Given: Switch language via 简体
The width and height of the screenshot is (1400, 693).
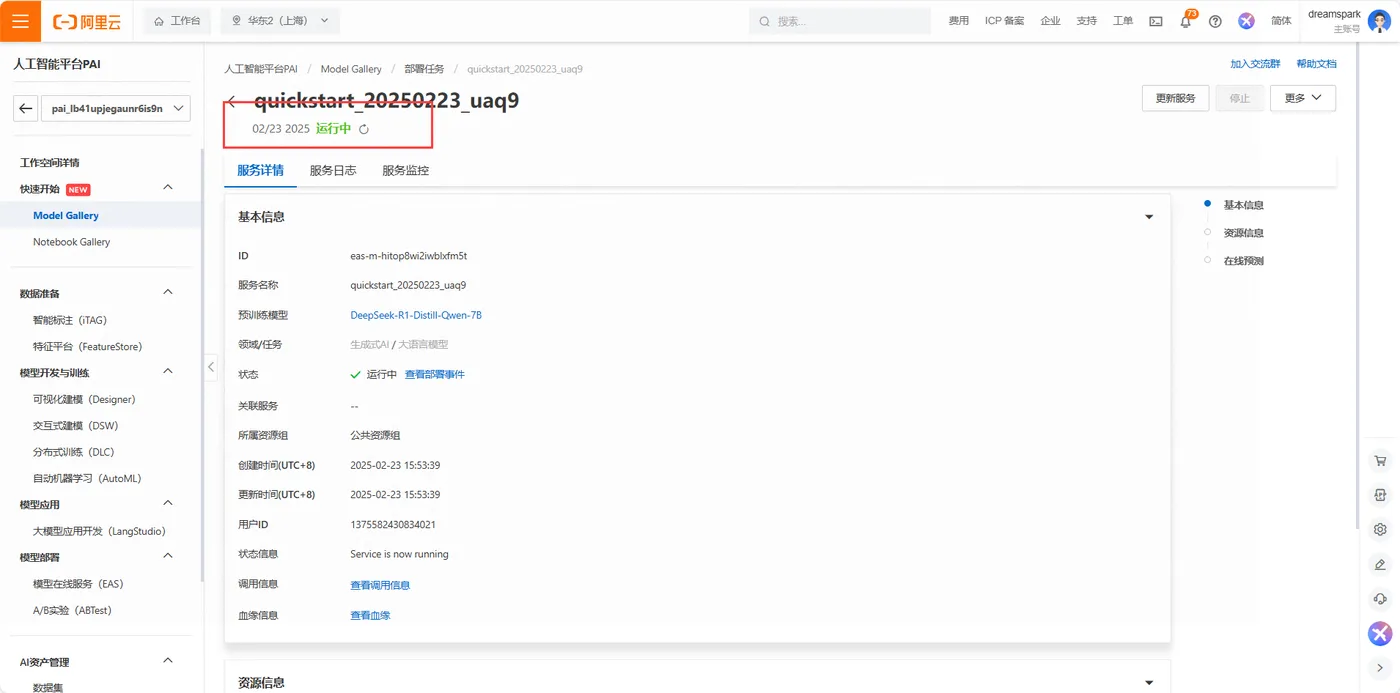Looking at the screenshot, I should tap(1281, 21).
